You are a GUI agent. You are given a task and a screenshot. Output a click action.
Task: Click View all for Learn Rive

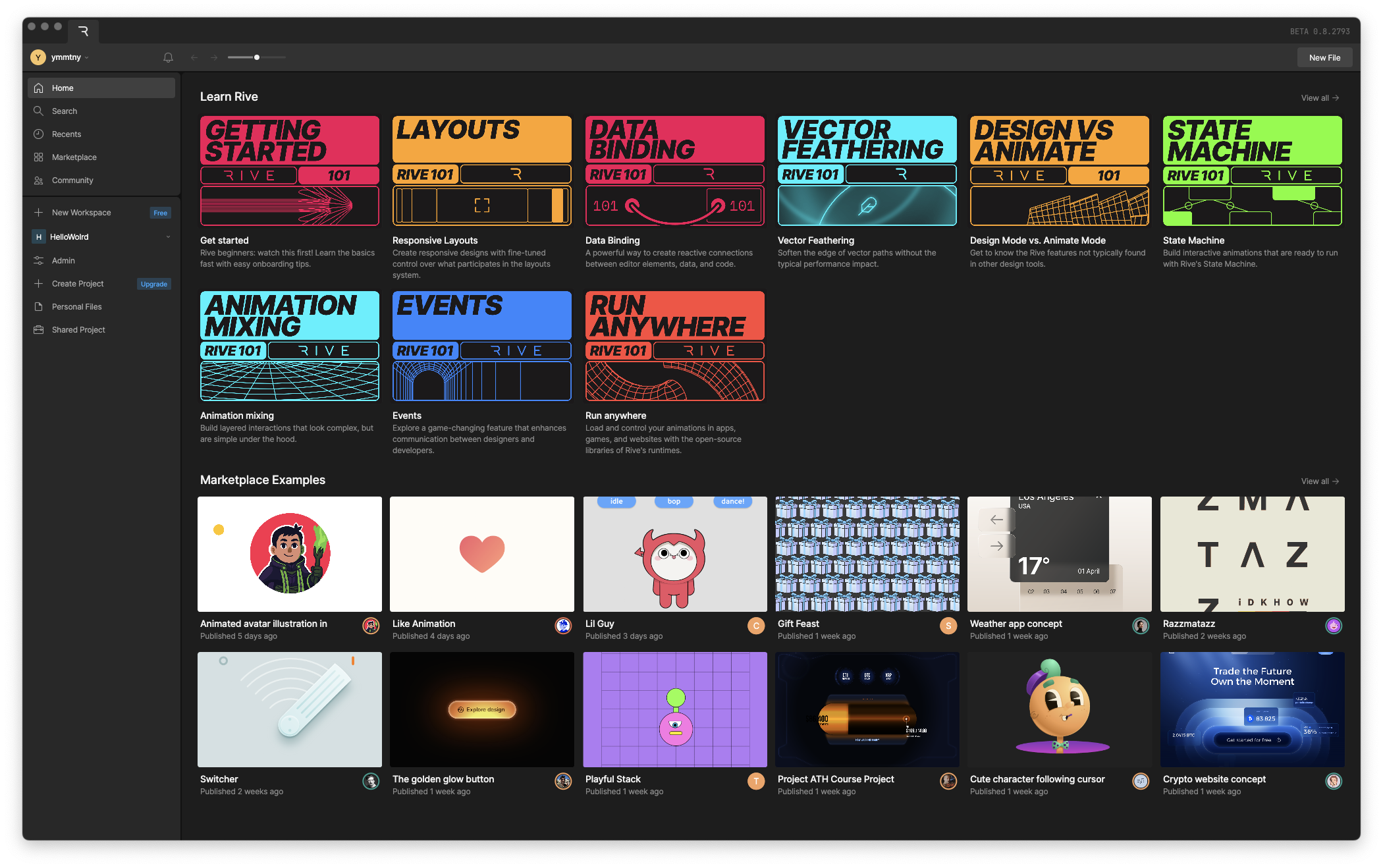[1320, 97]
